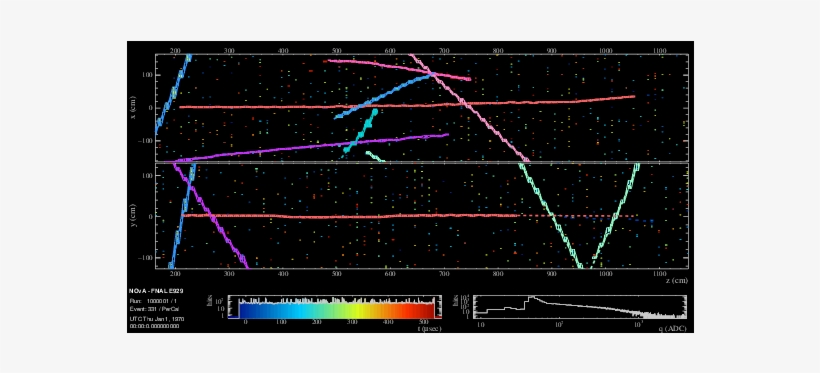This screenshot has width=820, height=373.
Task: Click the "500" tick on the time axis
Action: point(424,323)
